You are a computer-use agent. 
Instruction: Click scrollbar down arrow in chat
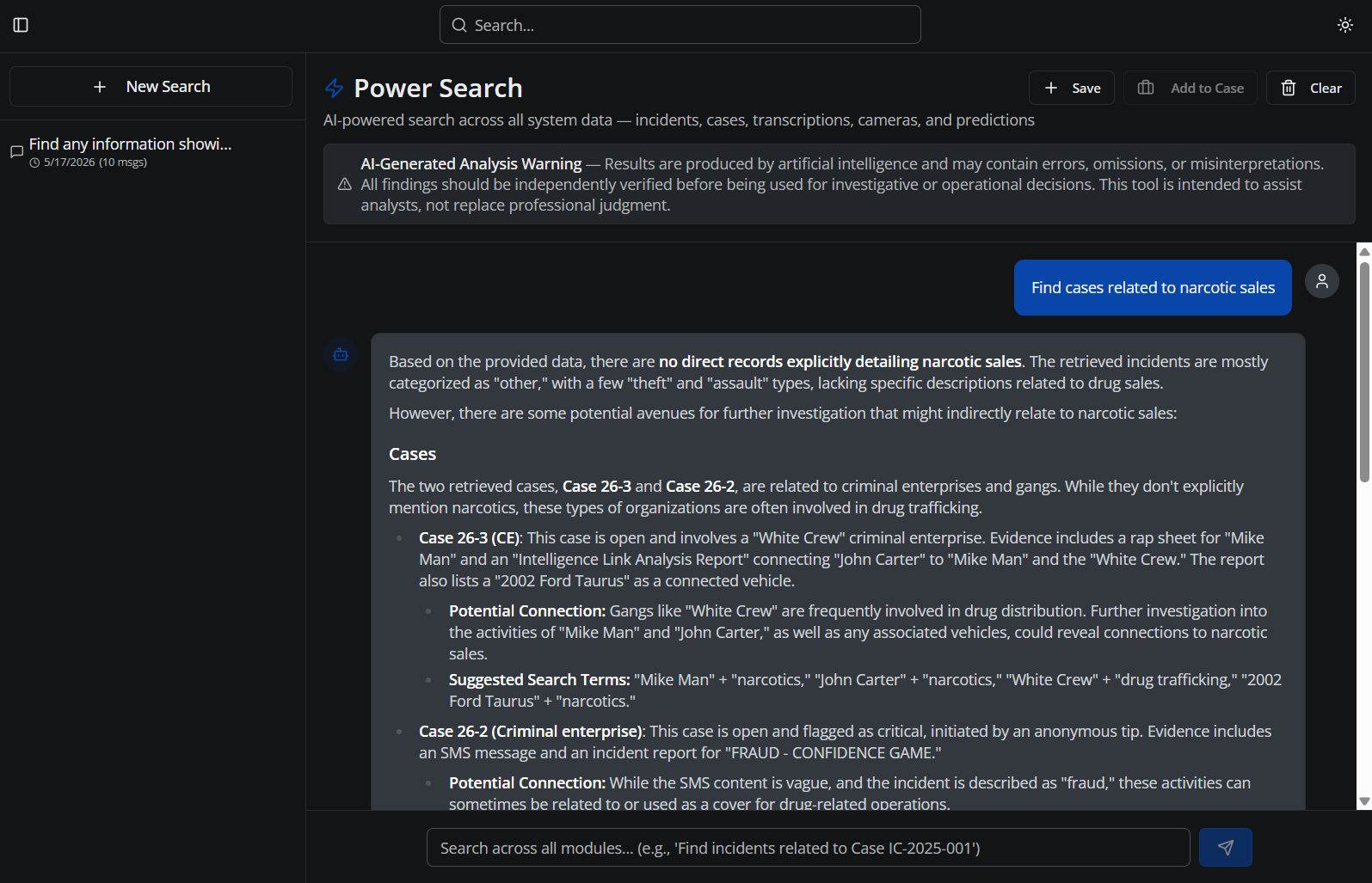click(1364, 801)
